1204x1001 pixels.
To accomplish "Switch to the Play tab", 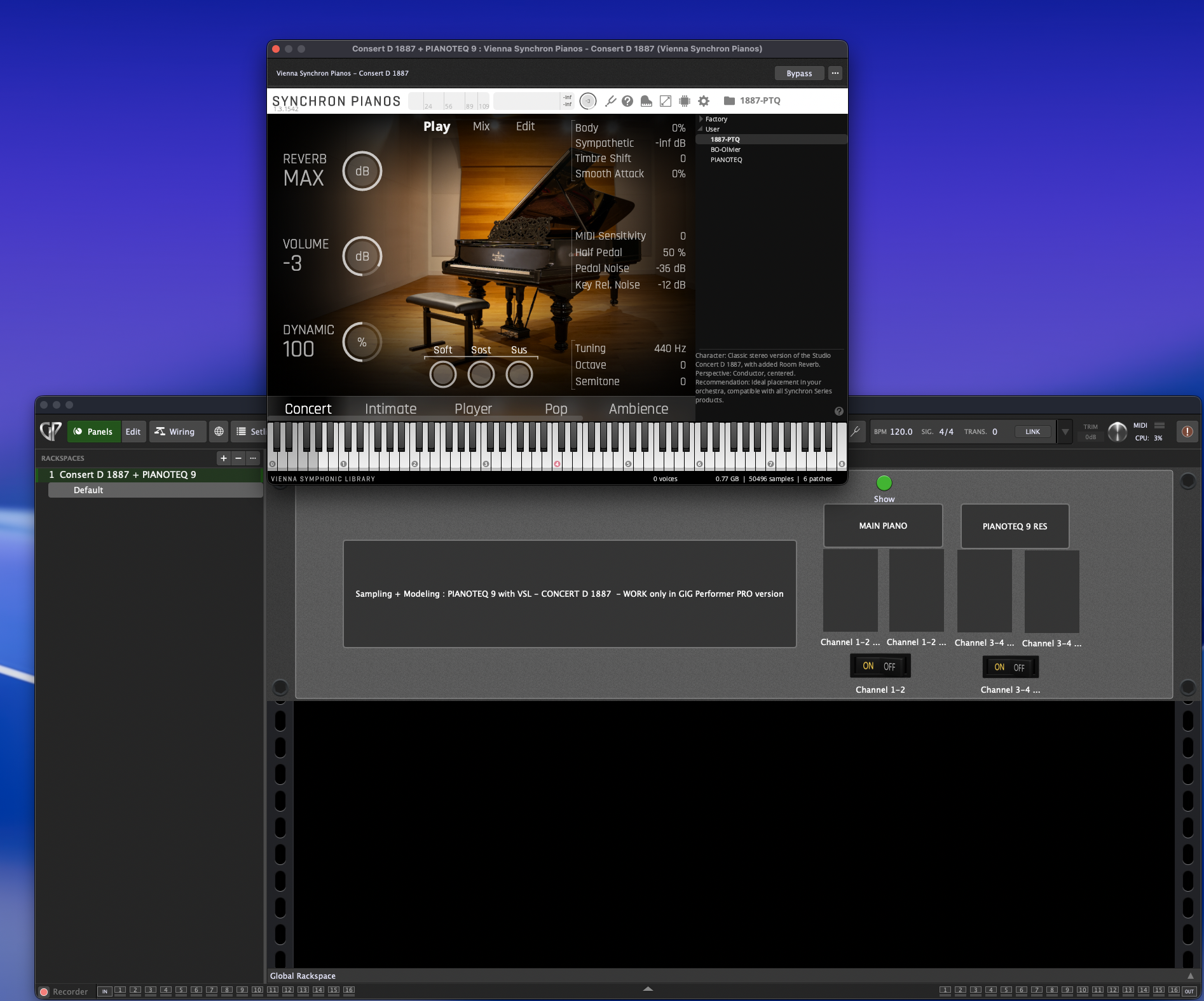I will [437, 126].
